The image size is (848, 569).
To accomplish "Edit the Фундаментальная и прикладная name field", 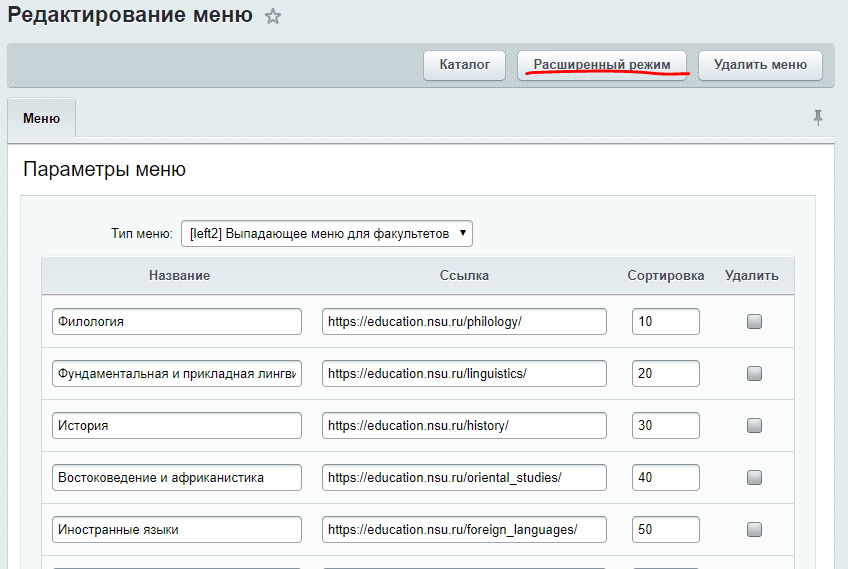I will 177,373.
